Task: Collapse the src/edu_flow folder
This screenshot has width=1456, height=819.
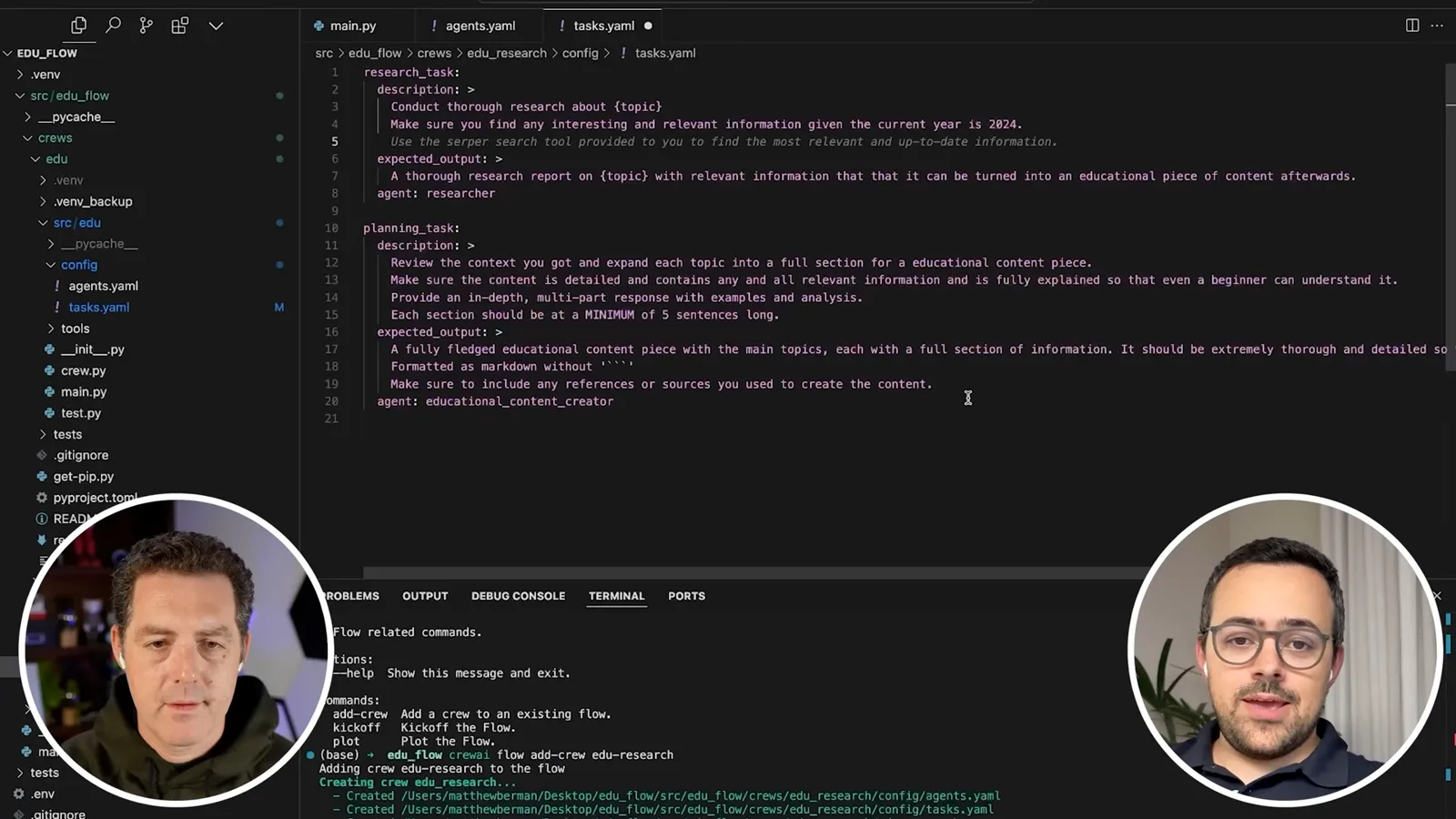Action: click(69, 96)
